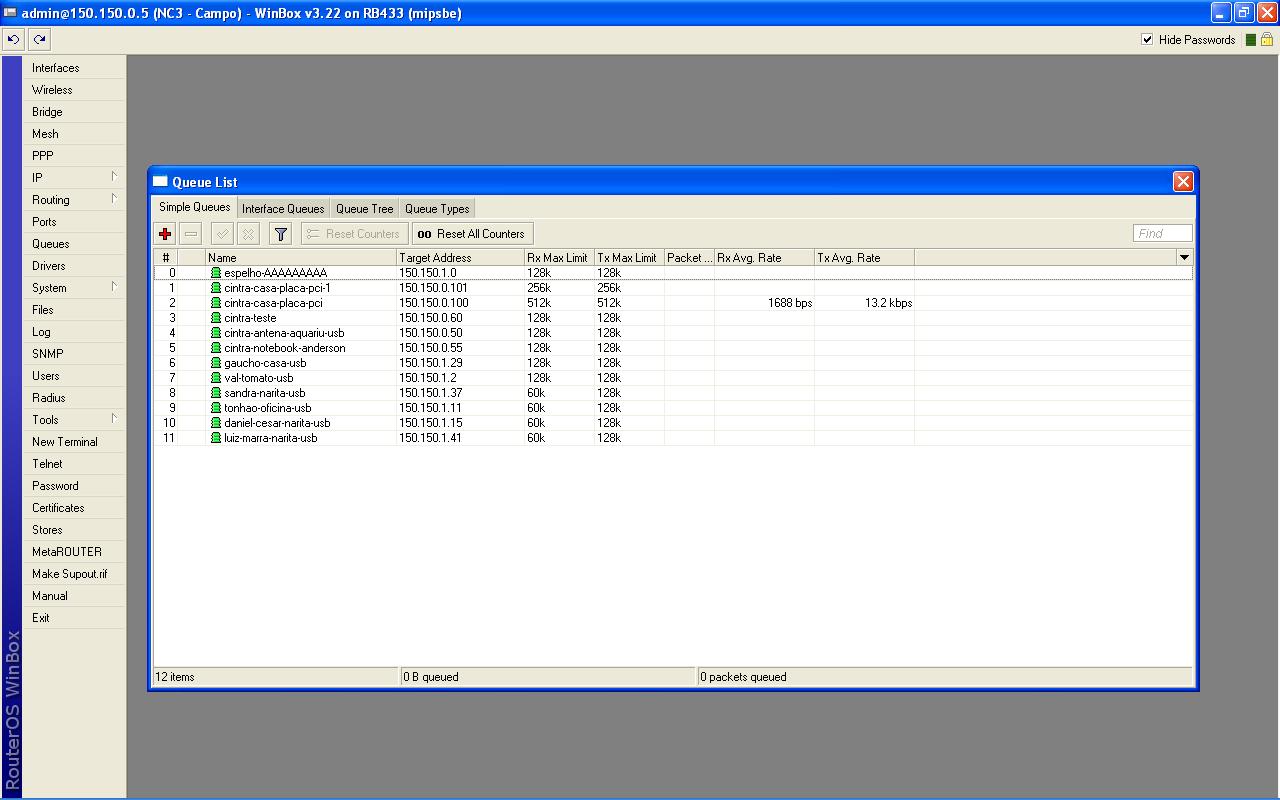The width and height of the screenshot is (1280, 800).
Task: Click target address 150.150.0.100
Action: click(x=433, y=303)
